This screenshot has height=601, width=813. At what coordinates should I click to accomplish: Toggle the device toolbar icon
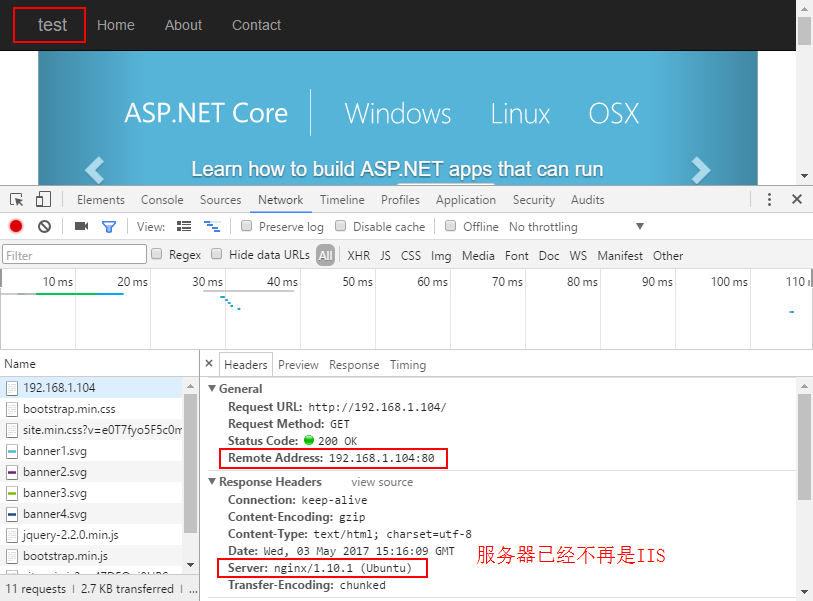(43, 200)
